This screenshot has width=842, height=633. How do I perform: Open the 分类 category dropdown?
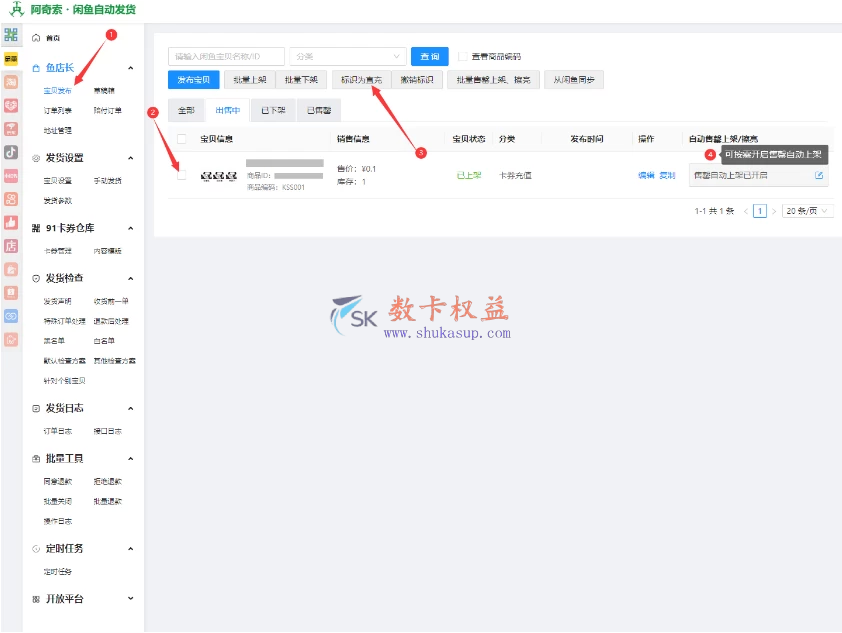pos(347,56)
